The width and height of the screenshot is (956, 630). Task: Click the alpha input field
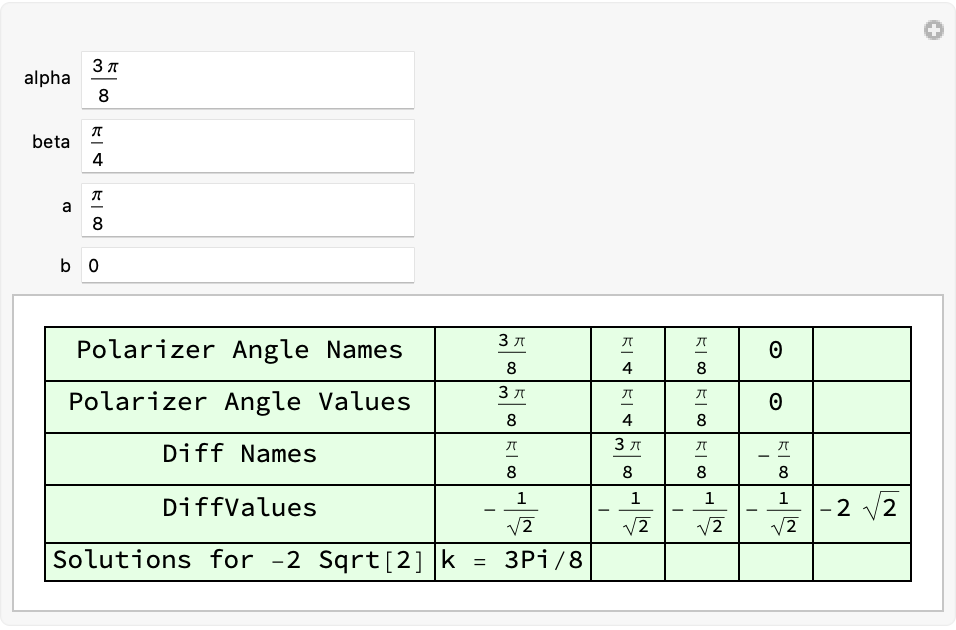click(x=248, y=80)
